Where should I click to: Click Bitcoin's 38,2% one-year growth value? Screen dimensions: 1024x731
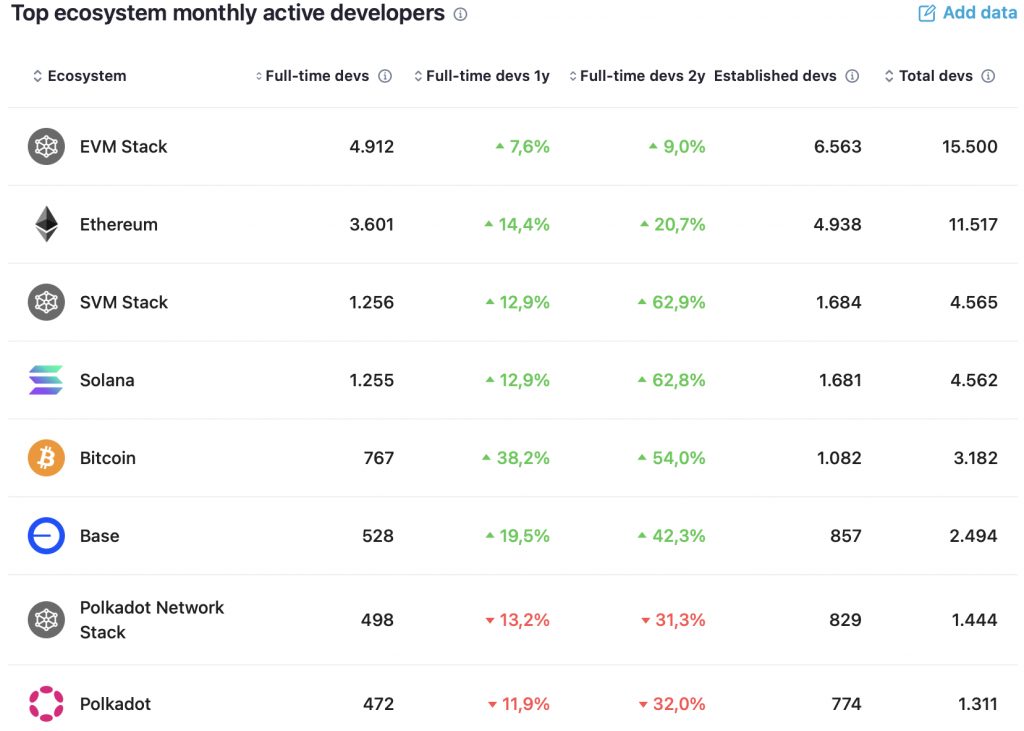[x=524, y=458]
